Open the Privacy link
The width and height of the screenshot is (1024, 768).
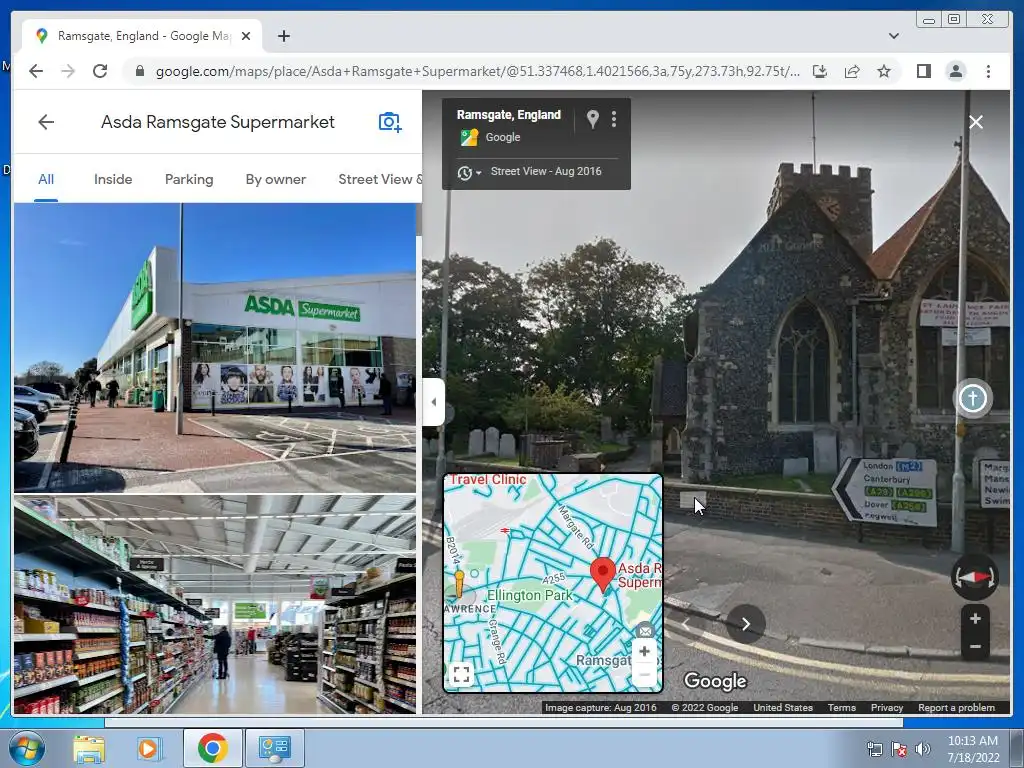886,707
